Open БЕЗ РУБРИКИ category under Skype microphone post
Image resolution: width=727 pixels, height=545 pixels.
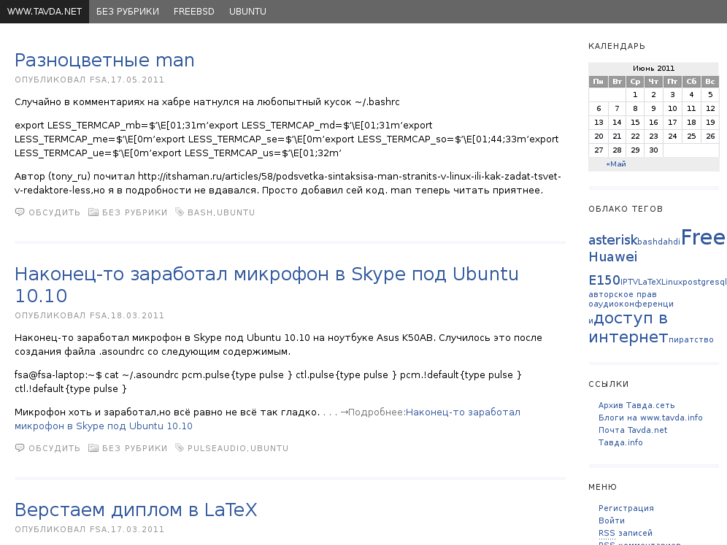[x=134, y=448]
